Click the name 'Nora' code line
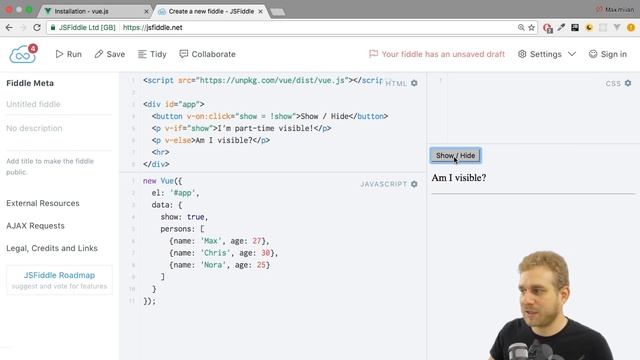Viewport: 640px width, 360px height. coord(220,265)
